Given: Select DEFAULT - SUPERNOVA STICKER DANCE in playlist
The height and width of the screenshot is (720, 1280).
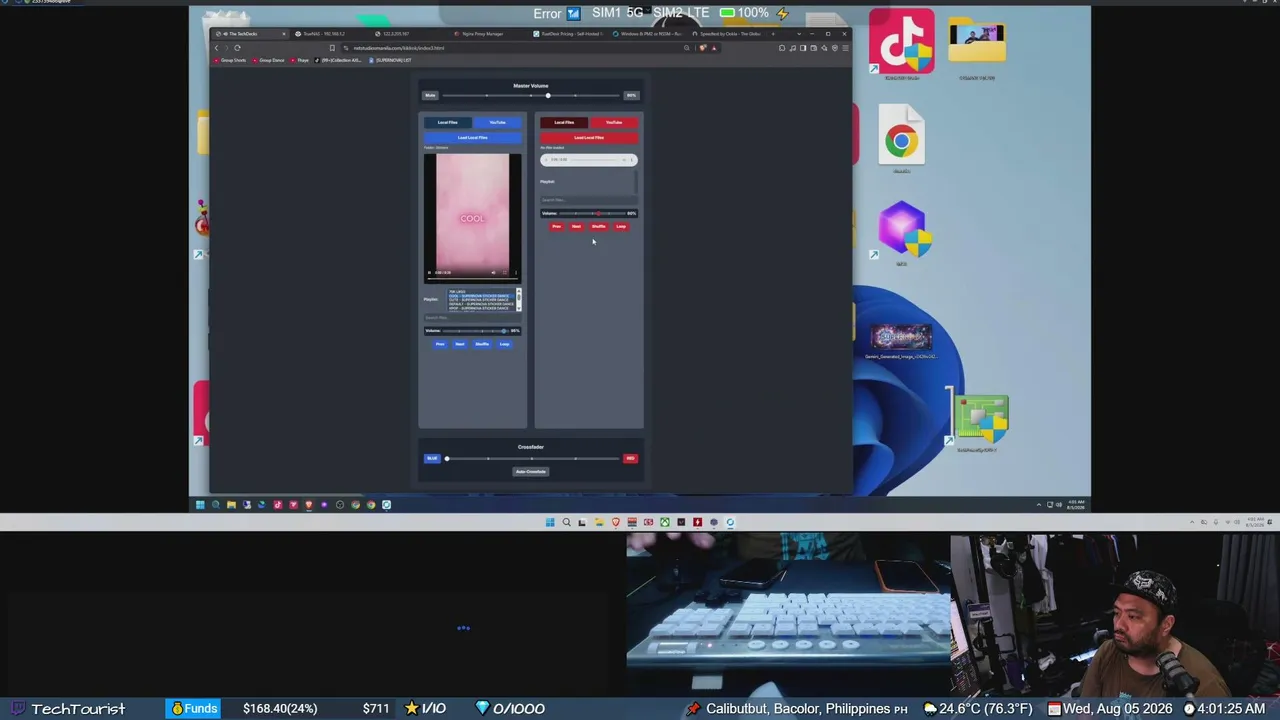Looking at the screenshot, I should coord(480,304).
